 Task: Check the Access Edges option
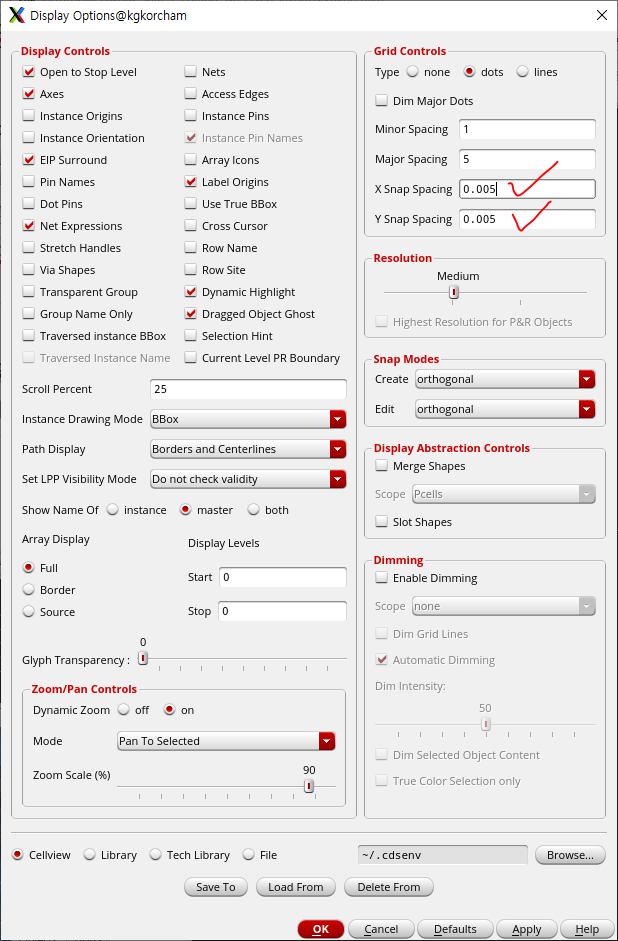[x=190, y=94]
